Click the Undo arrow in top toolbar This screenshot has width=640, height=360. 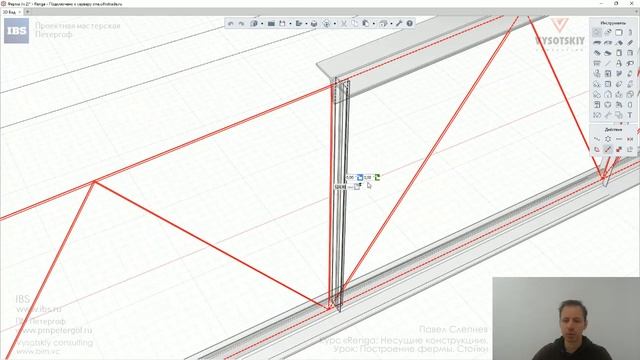231,24
